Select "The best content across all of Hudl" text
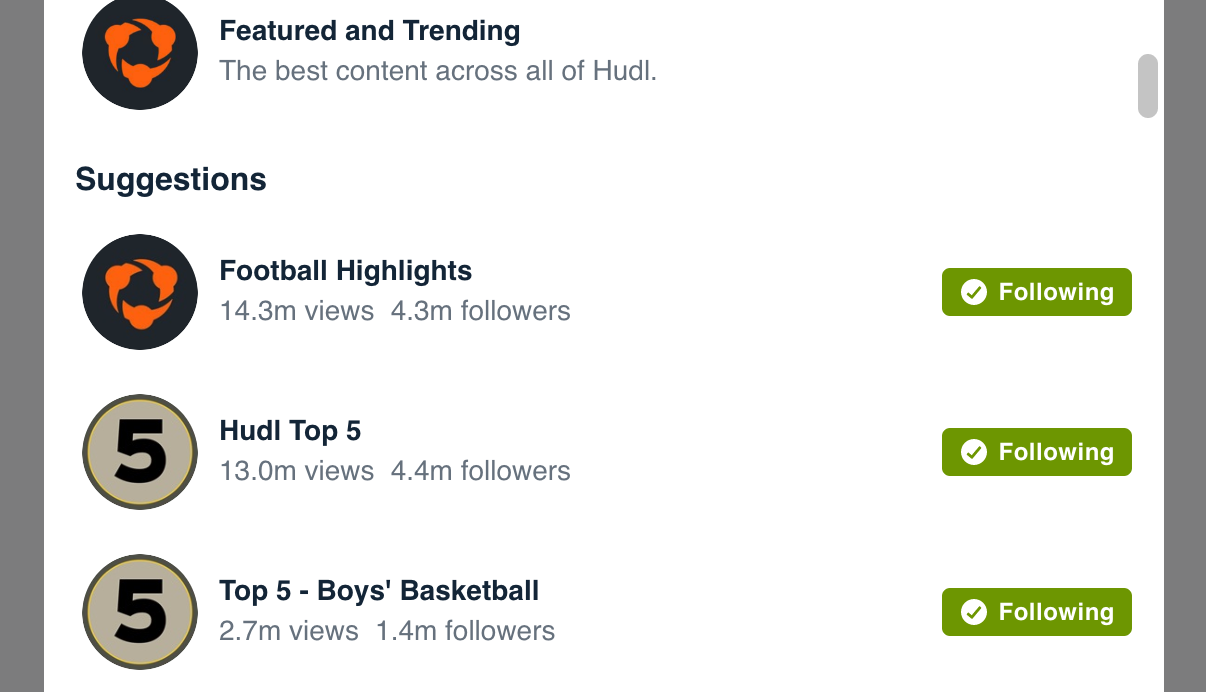The image size is (1206, 692). coord(438,71)
